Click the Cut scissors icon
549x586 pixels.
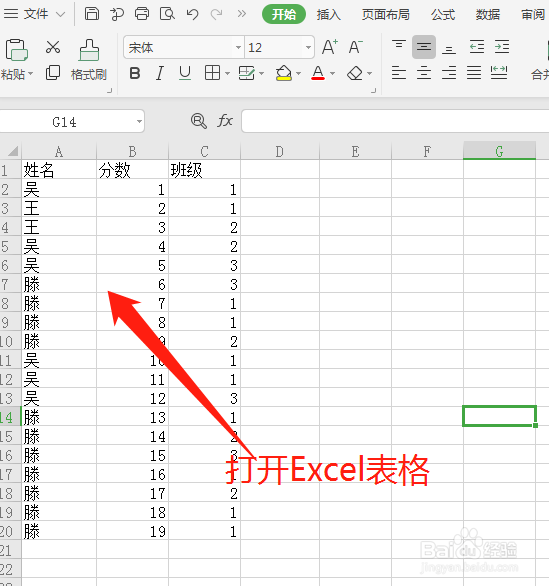click(x=53, y=47)
